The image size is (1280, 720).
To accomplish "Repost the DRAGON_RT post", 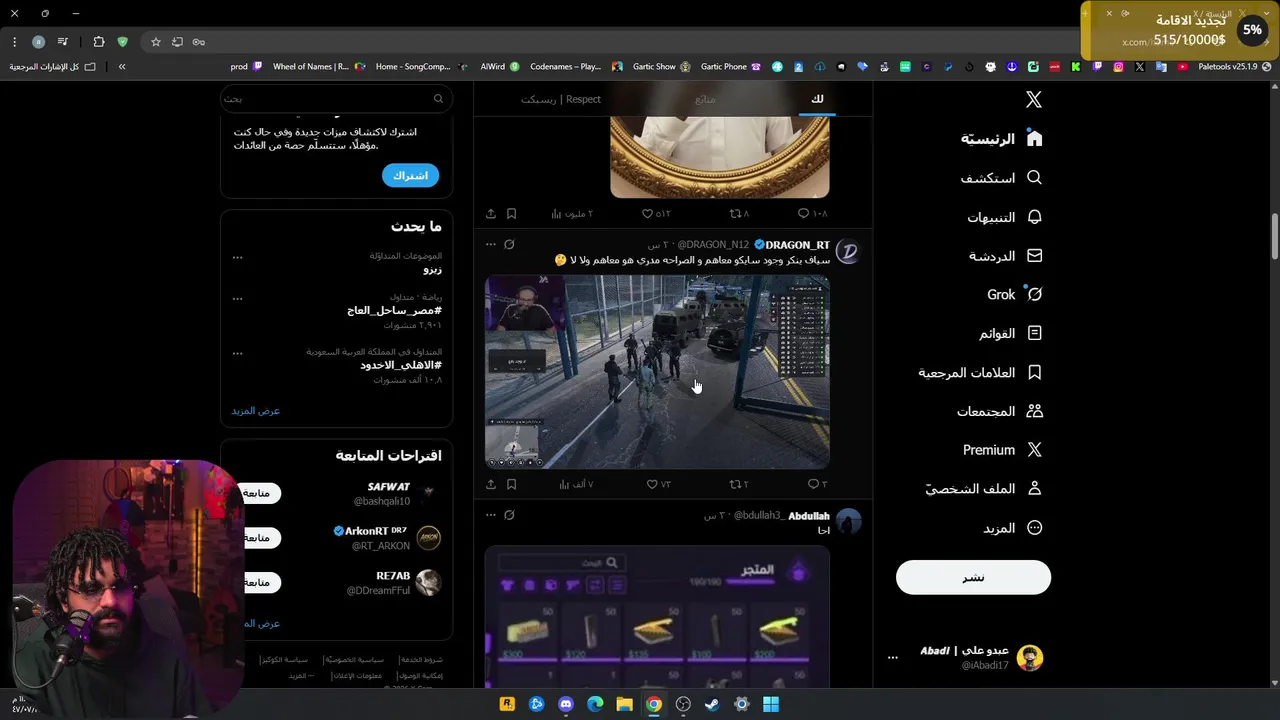I will click(738, 484).
